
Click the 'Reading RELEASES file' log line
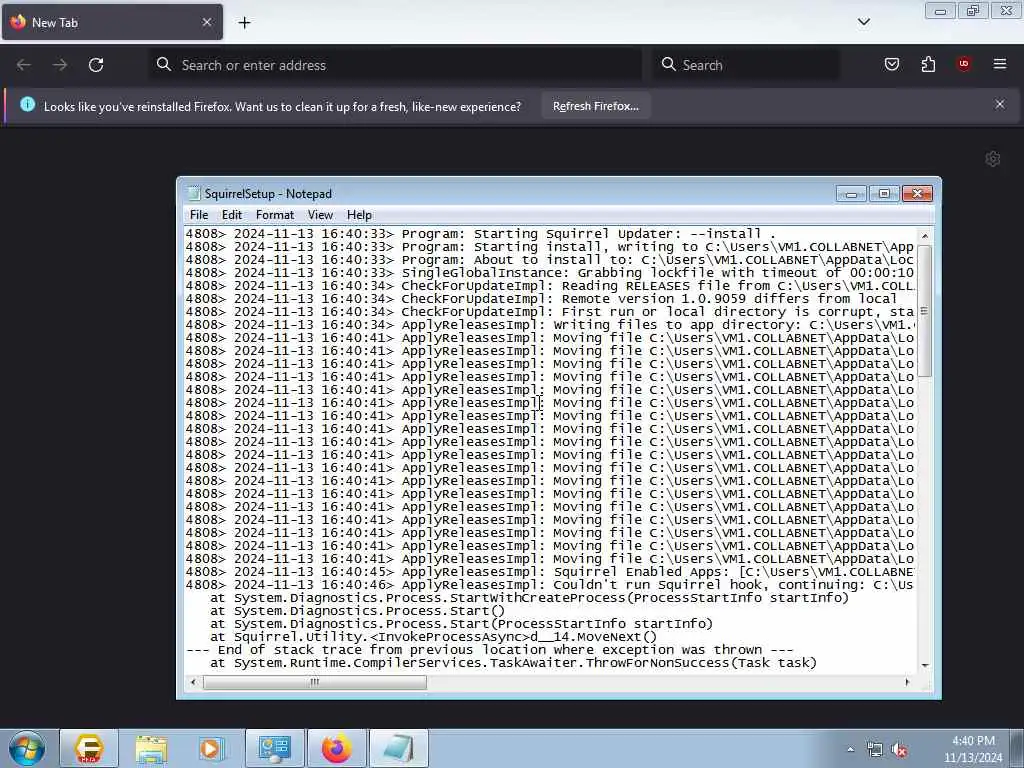(x=550, y=286)
